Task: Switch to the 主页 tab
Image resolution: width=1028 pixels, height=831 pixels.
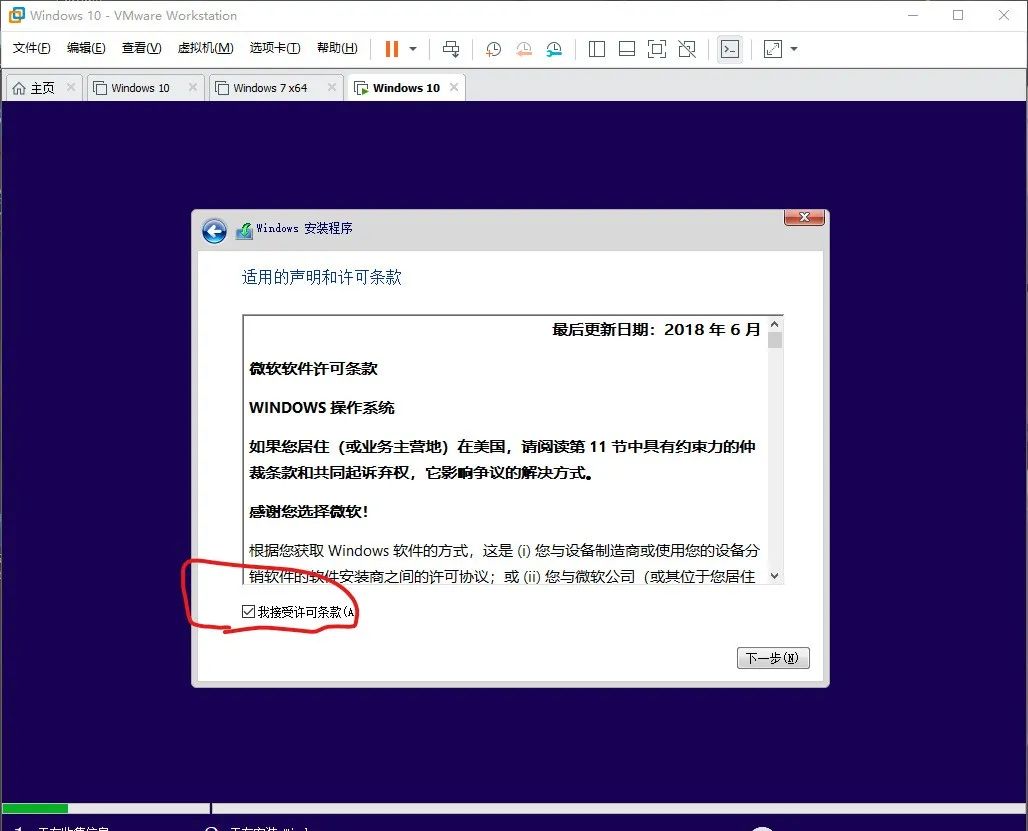Action: [42, 87]
